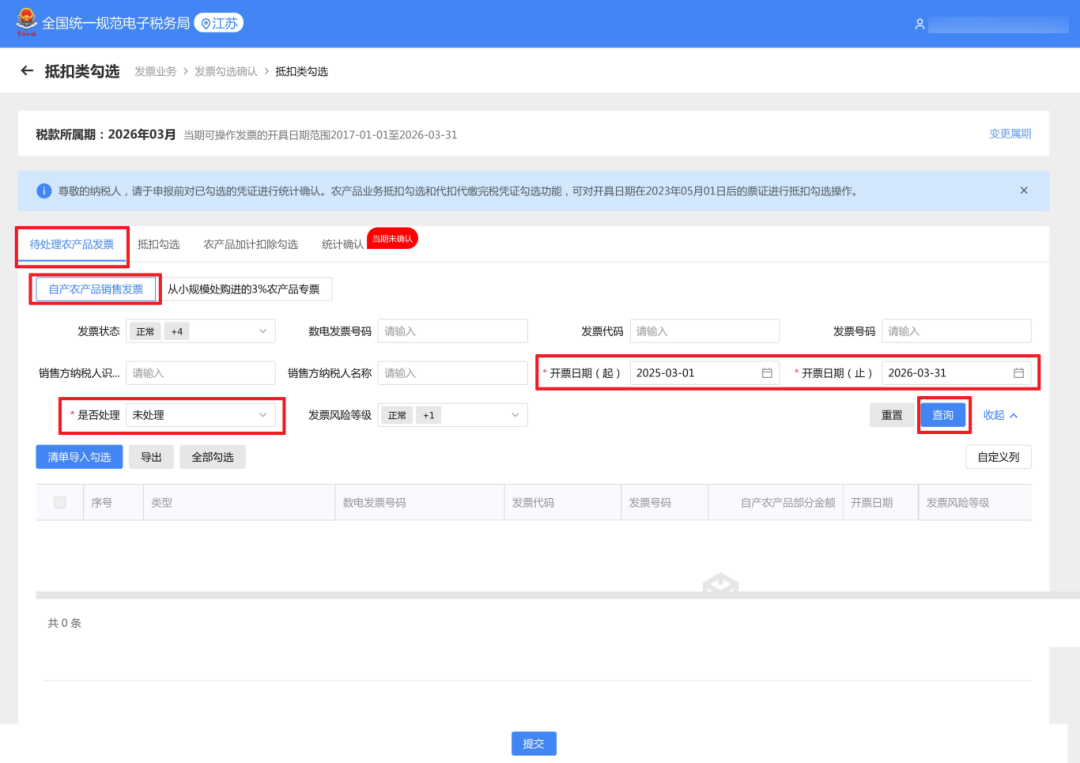This screenshot has width=1080, height=763.
Task: Click the 当期未确认 red badge
Action: pyautogui.click(x=393, y=238)
